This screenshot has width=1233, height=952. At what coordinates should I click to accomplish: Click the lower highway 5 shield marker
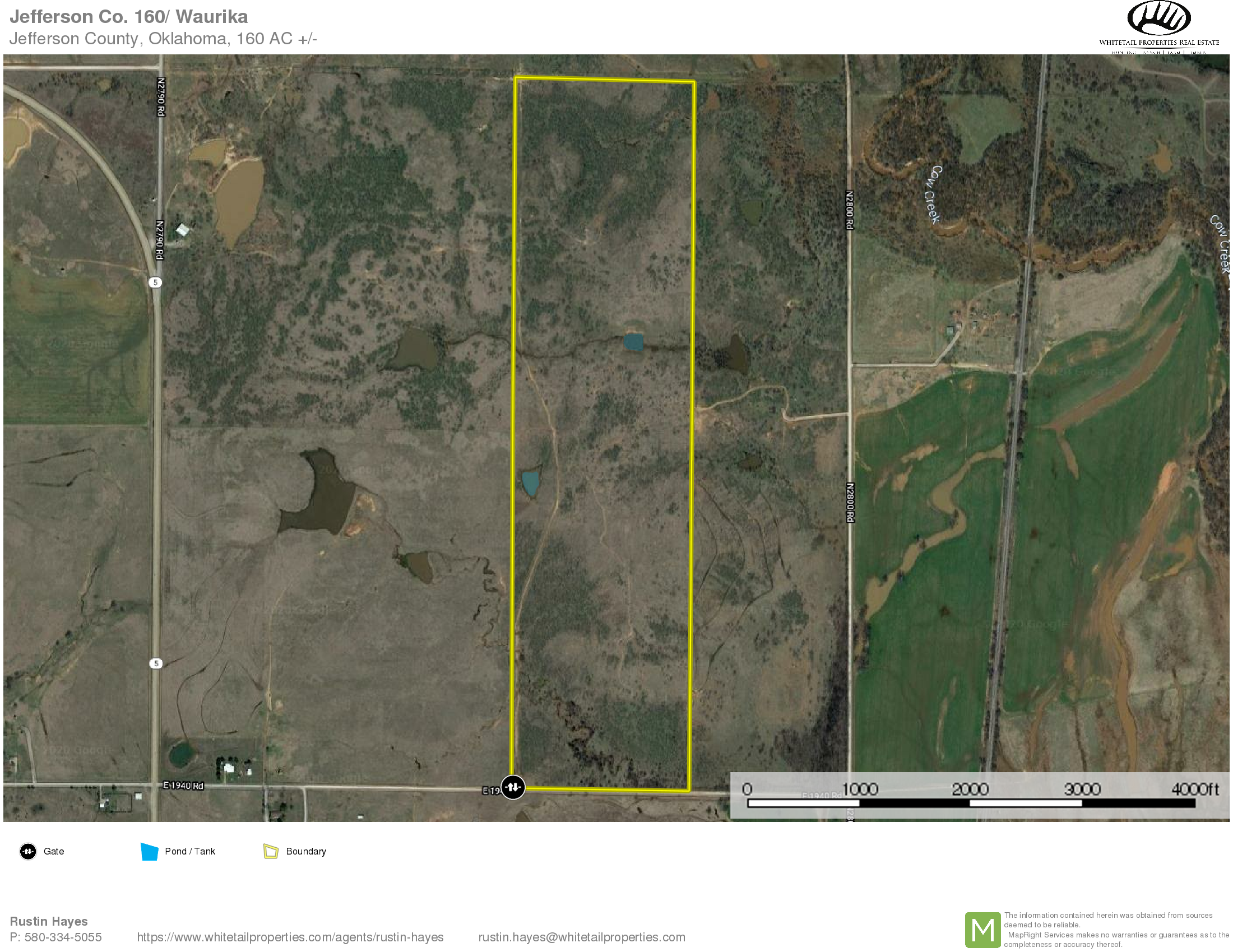coord(156,663)
